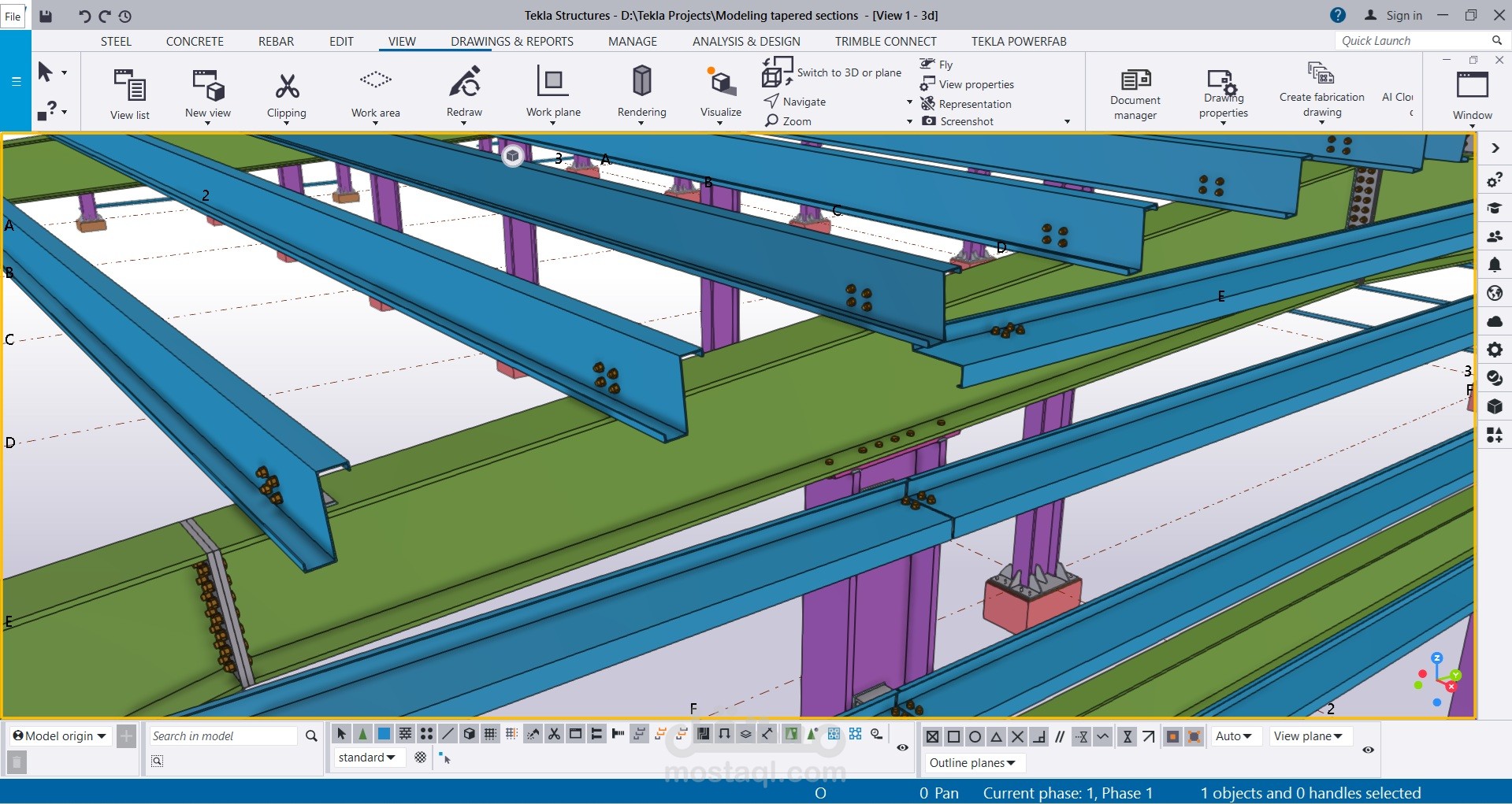Switch to the STEEL ribbon tab
The width and height of the screenshot is (1512, 804).
116,42
